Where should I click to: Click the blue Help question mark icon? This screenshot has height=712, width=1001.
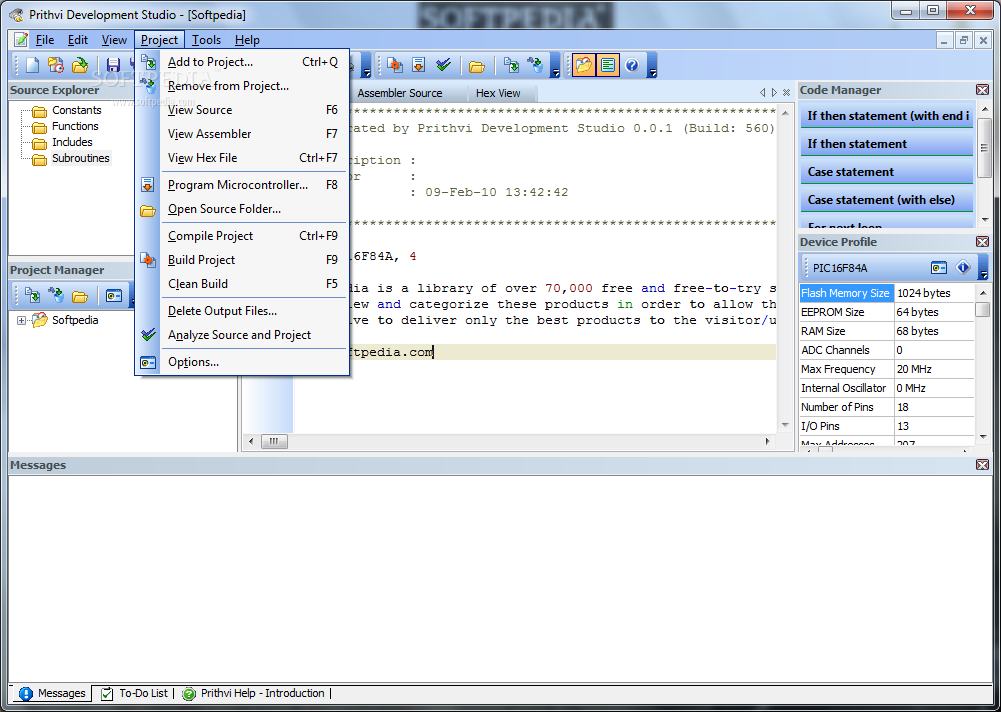632,65
